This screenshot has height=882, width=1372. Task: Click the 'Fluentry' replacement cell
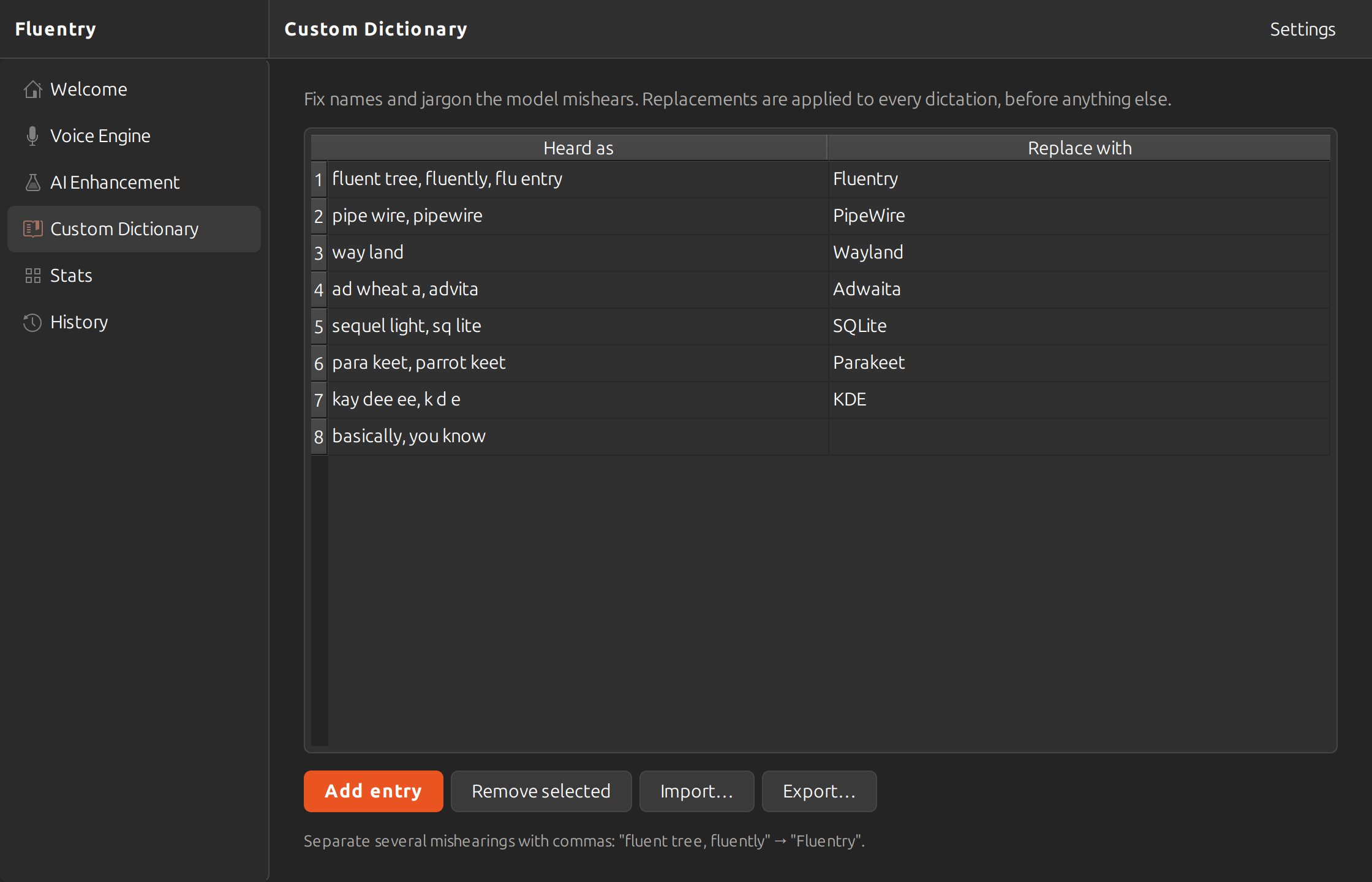click(x=1079, y=179)
